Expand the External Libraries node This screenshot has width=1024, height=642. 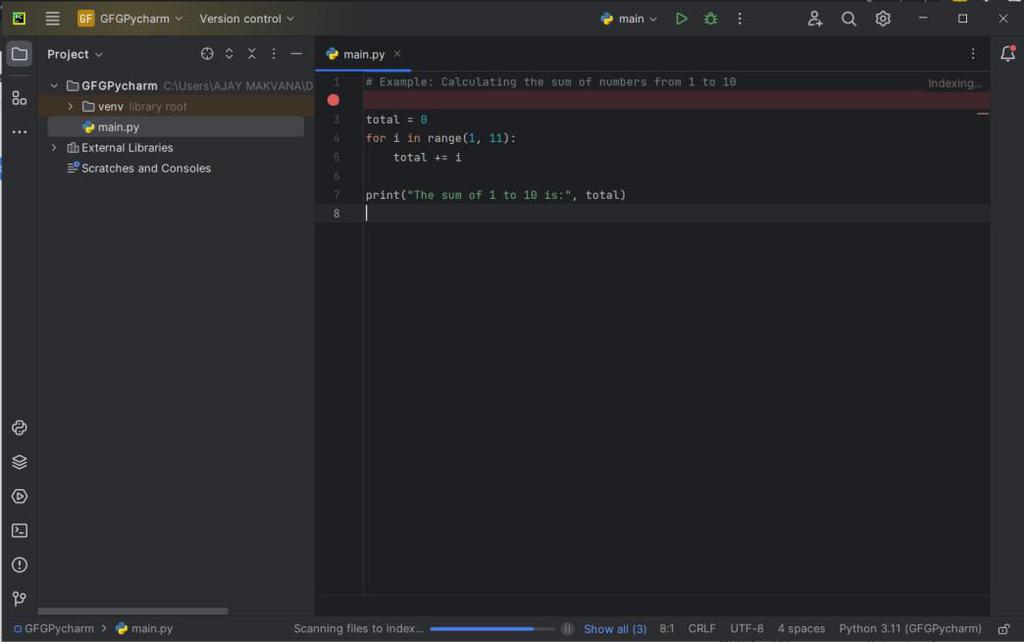pyautogui.click(x=54, y=148)
